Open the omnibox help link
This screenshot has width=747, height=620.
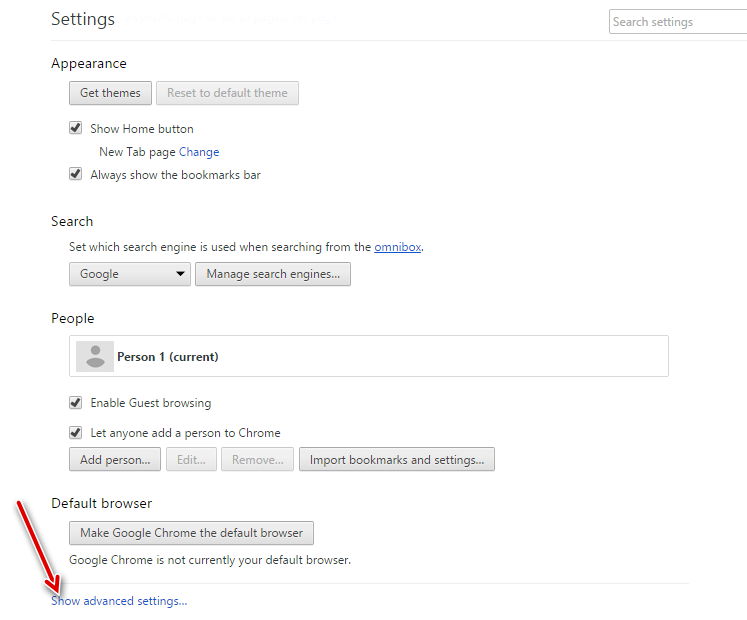point(397,247)
